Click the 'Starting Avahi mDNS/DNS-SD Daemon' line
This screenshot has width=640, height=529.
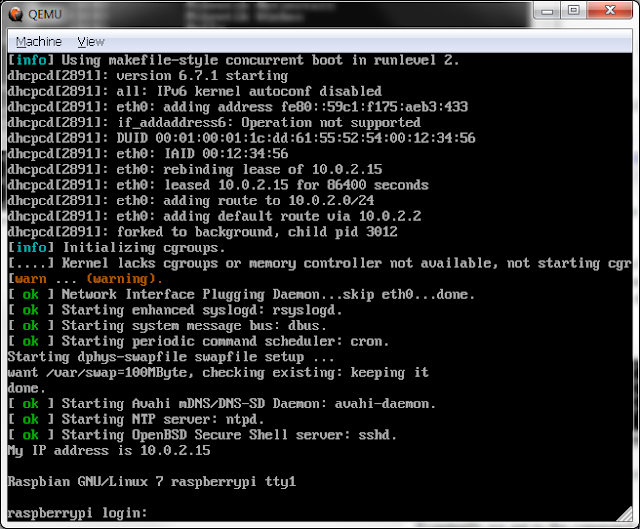coord(222,404)
